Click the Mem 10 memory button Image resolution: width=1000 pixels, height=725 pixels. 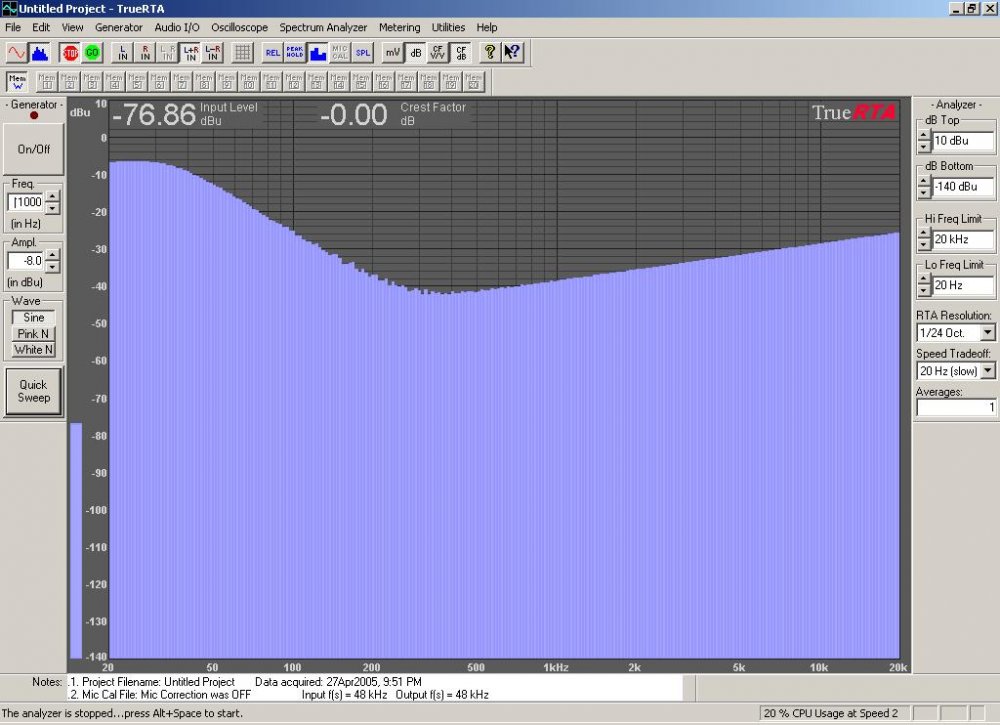(249, 82)
